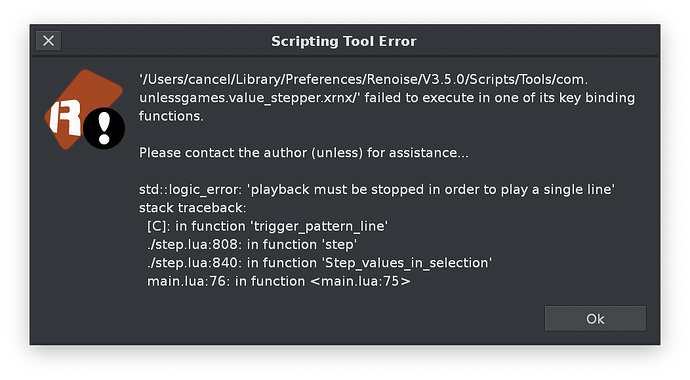Click the std::logic_error message line
The image size is (690, 380).
pyautogui.click(x=377, y=190)
